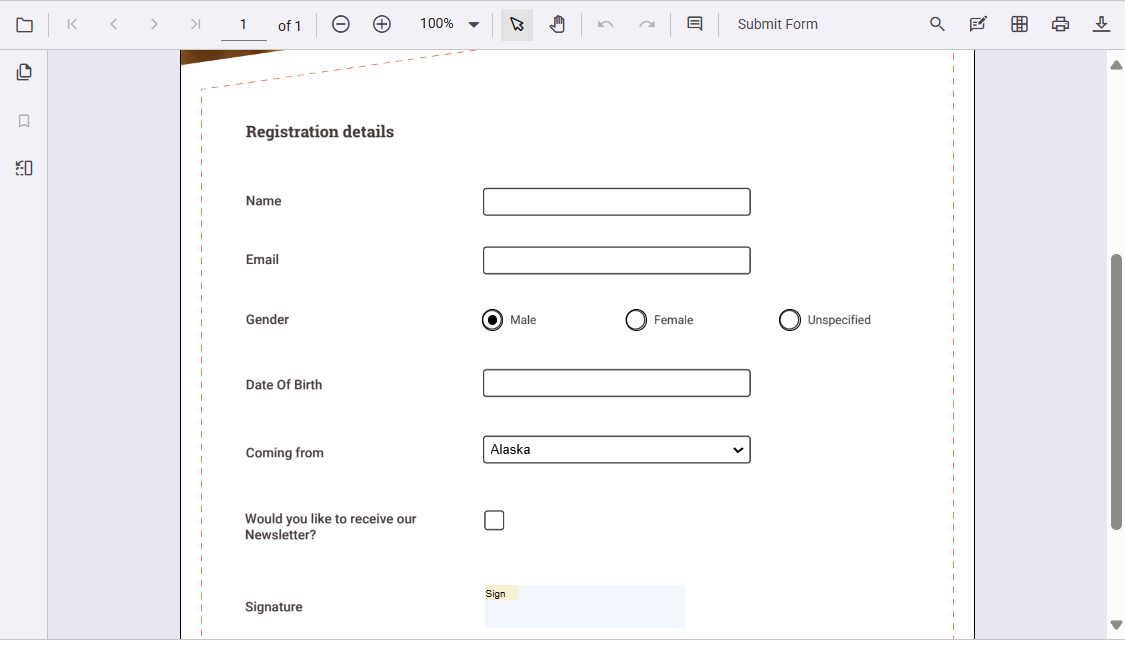Download the PDF document
The height and width of the screenshot is (652, 1125).
click(x=1101, y=24)
